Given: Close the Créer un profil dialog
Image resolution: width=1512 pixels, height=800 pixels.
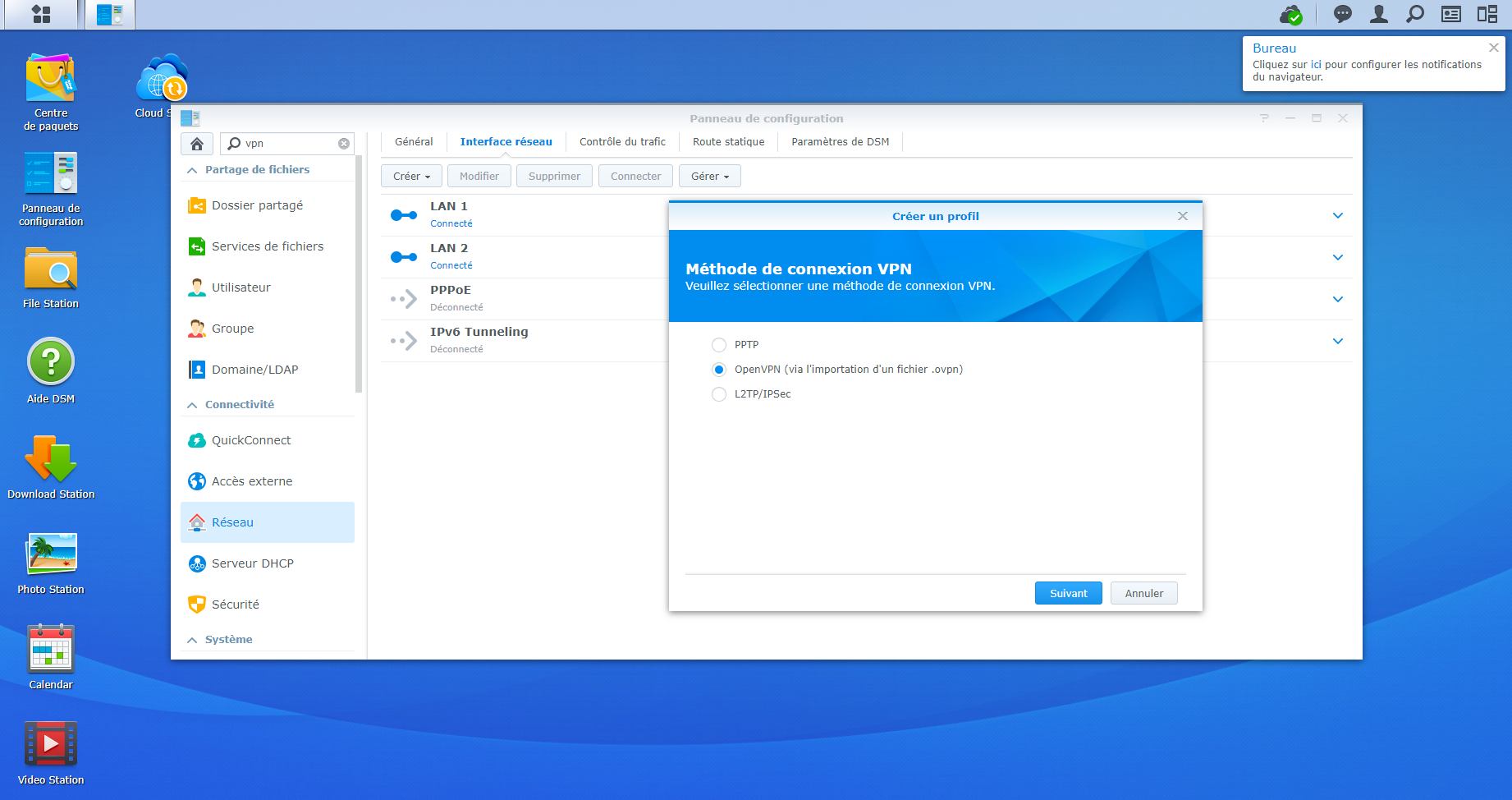Looking at the screenshot, I should (x=1183, y=216).
